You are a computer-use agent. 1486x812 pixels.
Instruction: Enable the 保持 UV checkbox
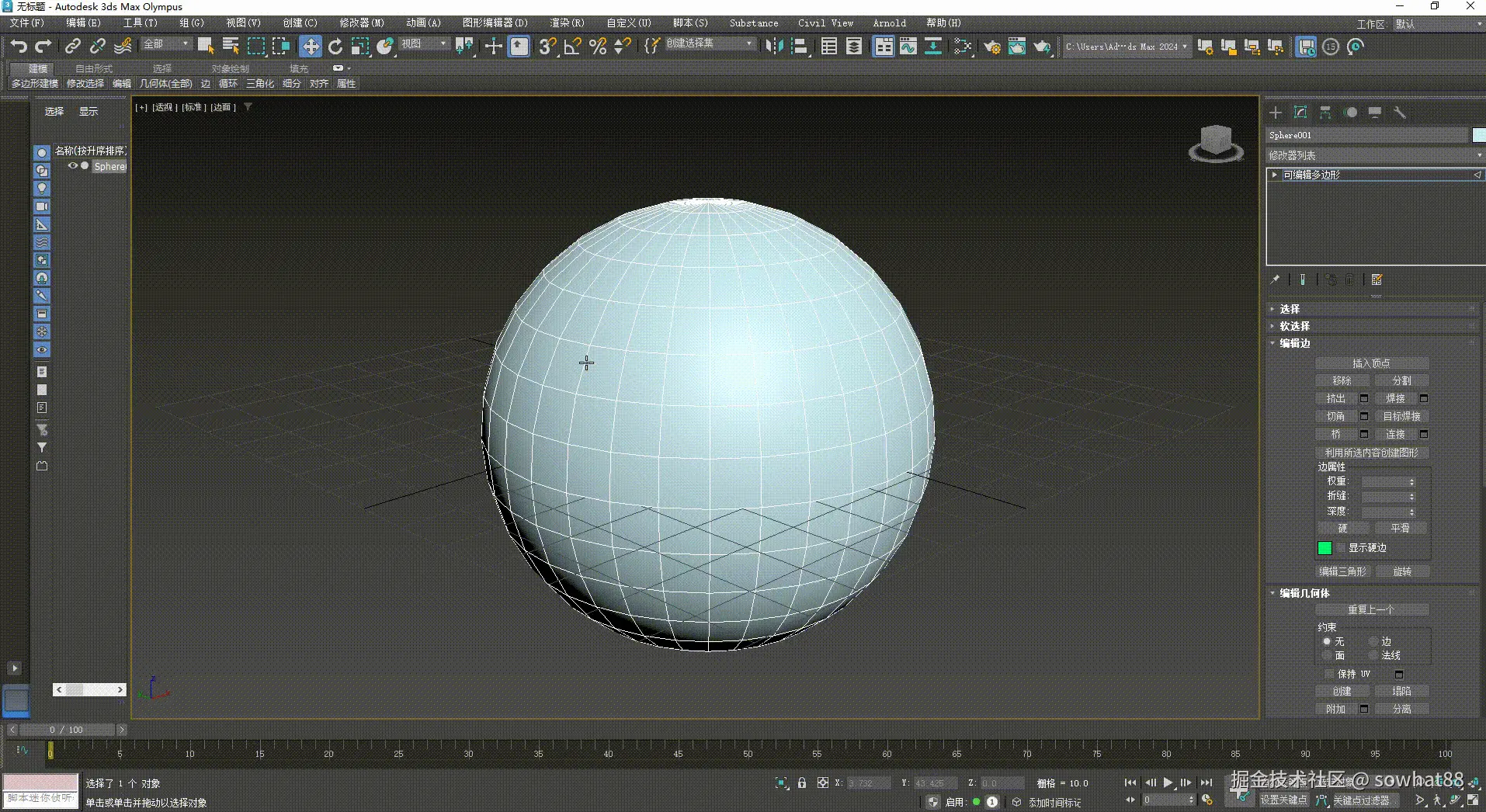point(1329,674)
